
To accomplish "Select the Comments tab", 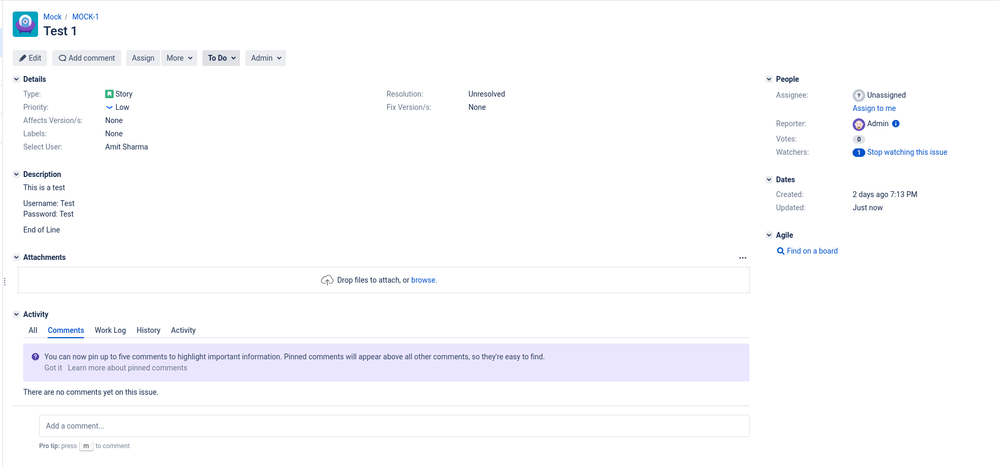I will tap(66, 330).
